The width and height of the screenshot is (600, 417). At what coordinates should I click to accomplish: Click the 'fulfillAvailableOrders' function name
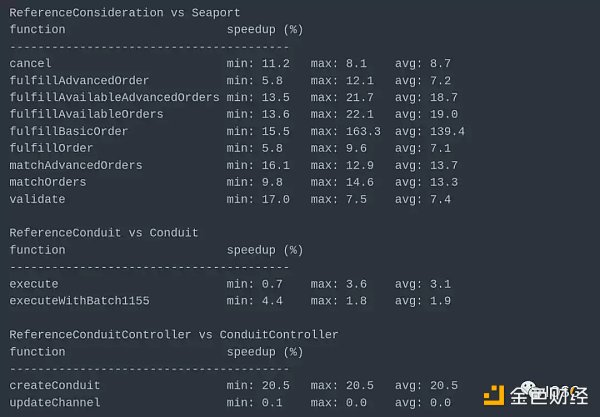click(86, 114)
